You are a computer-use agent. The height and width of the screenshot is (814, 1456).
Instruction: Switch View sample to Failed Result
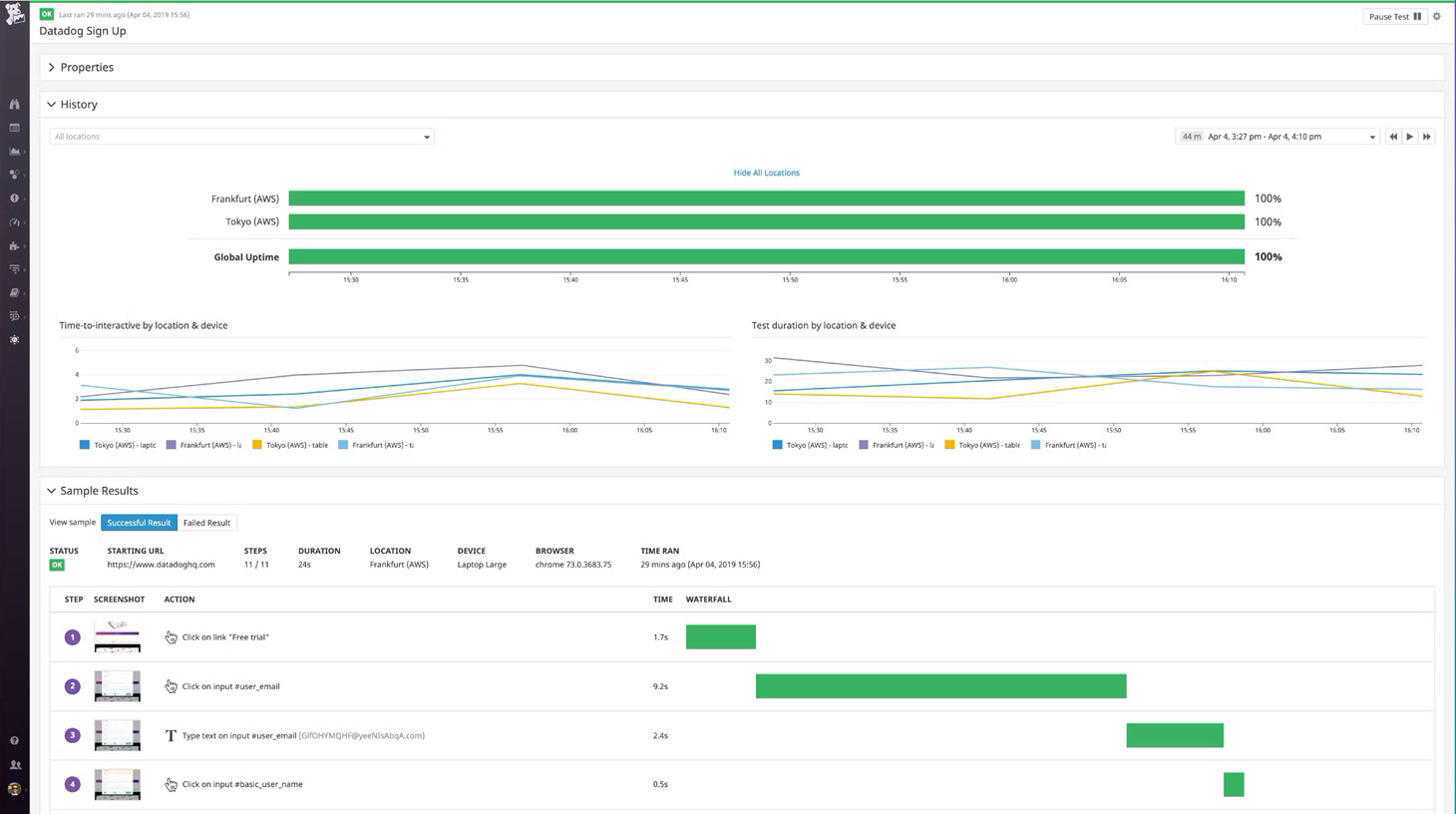click(206, 522)
